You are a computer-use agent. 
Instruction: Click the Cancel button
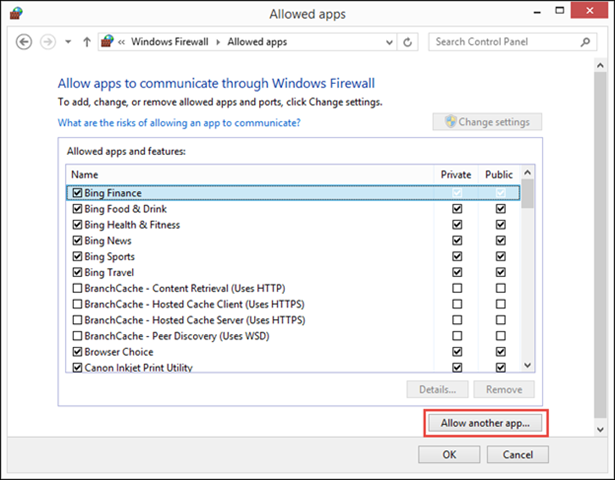(518, 455)
